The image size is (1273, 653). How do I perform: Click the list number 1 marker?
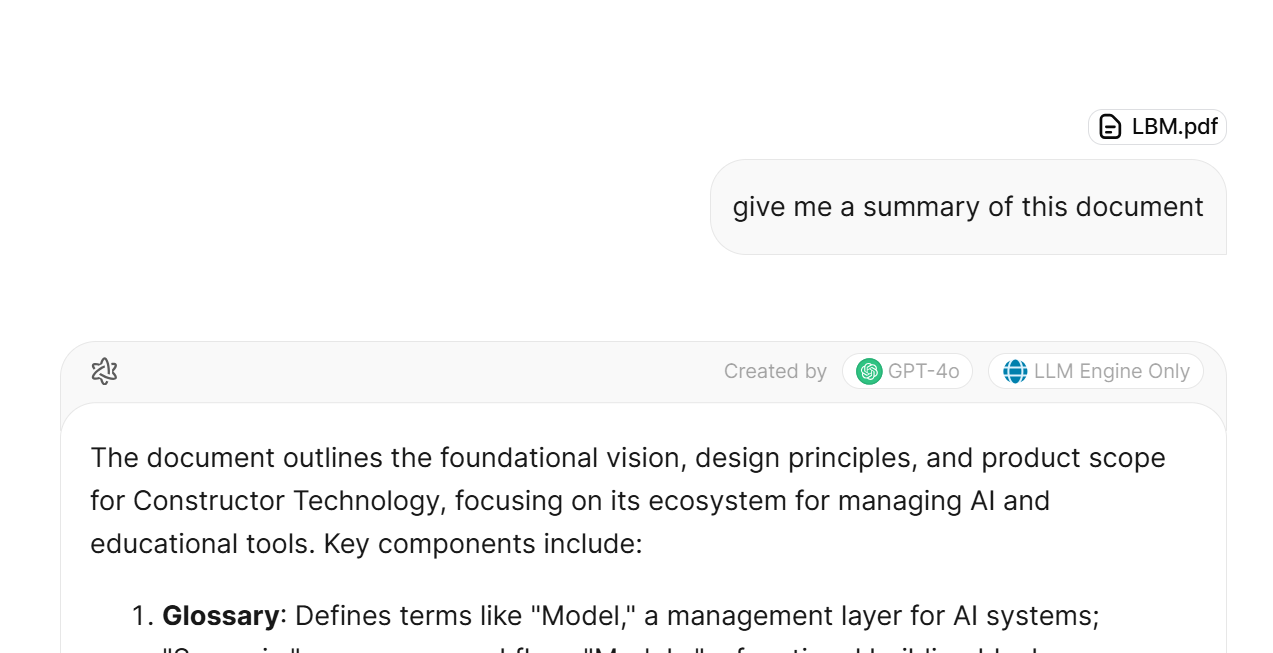(x=142, y=615)
